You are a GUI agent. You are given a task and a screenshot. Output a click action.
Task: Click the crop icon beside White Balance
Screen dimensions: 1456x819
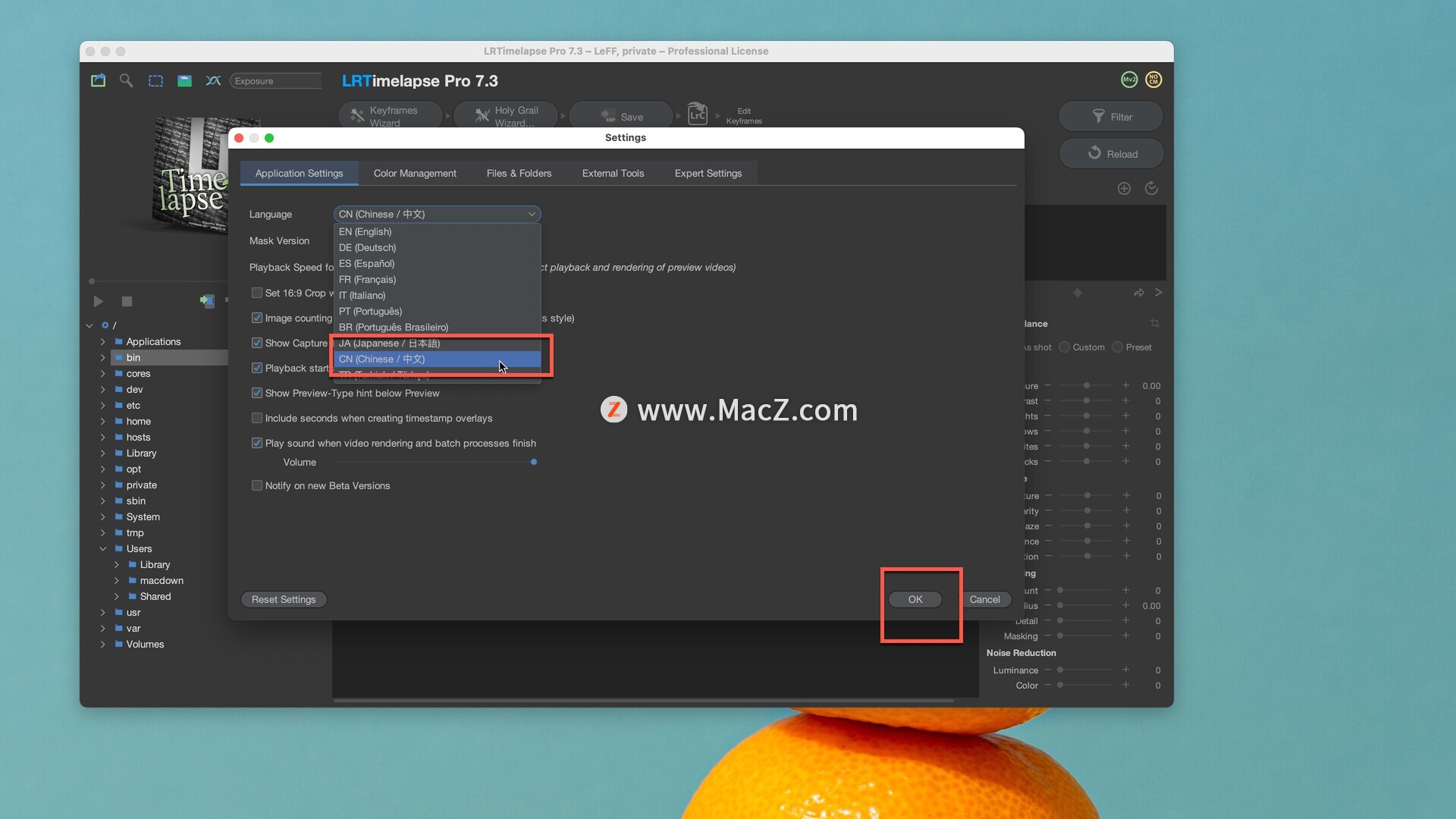(x=1154, y=324)
